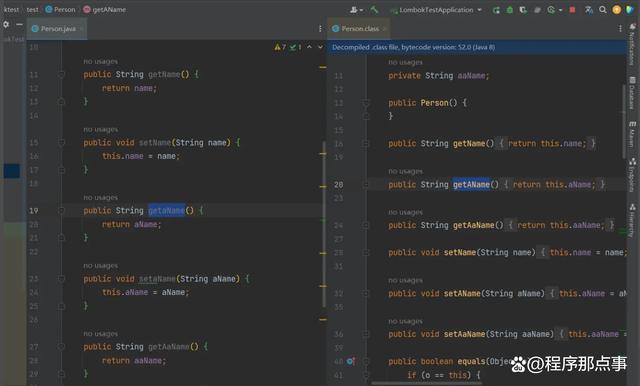Click Person in the navigation breadcrumb
Screen dimensions: 640x386
tap(60, 9)
